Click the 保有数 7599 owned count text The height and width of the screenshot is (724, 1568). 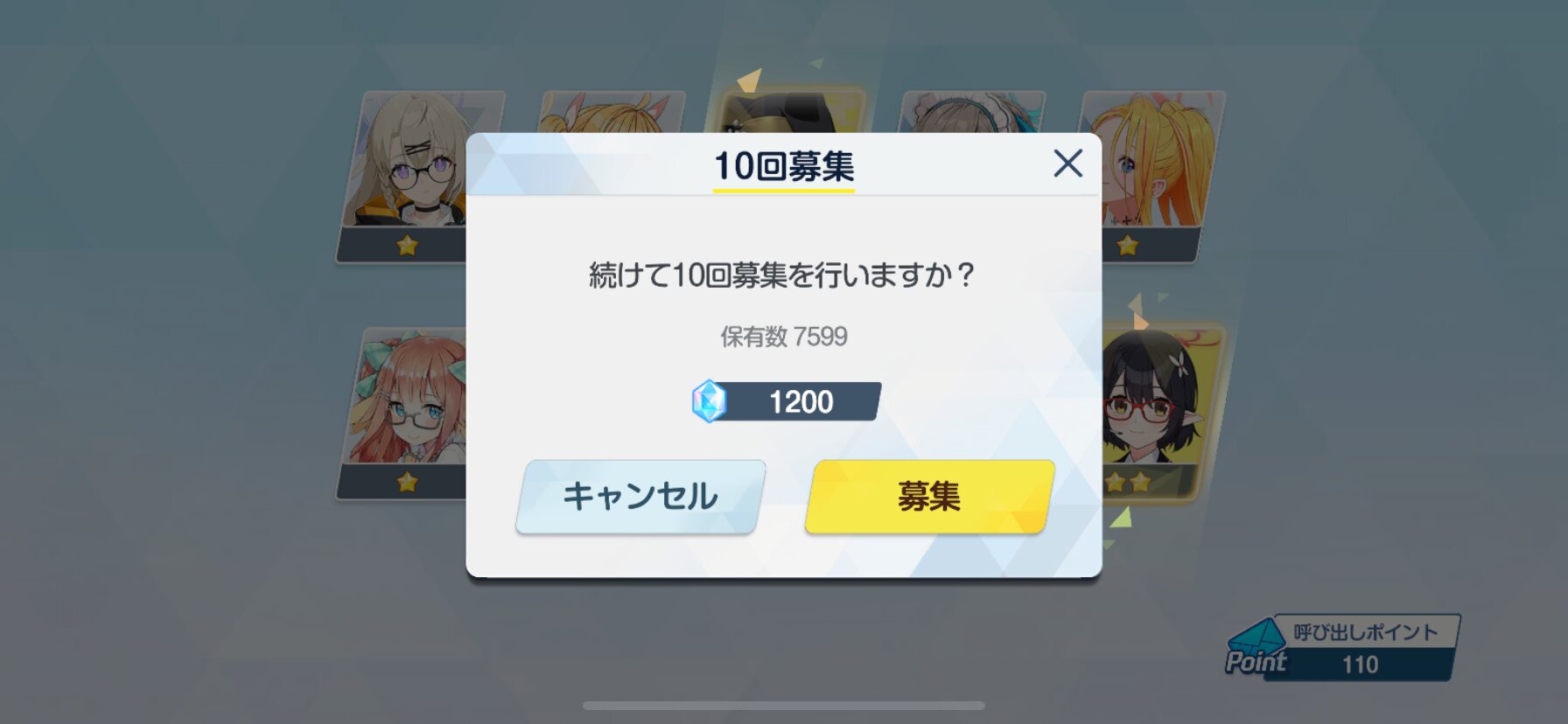pos(784,337)
